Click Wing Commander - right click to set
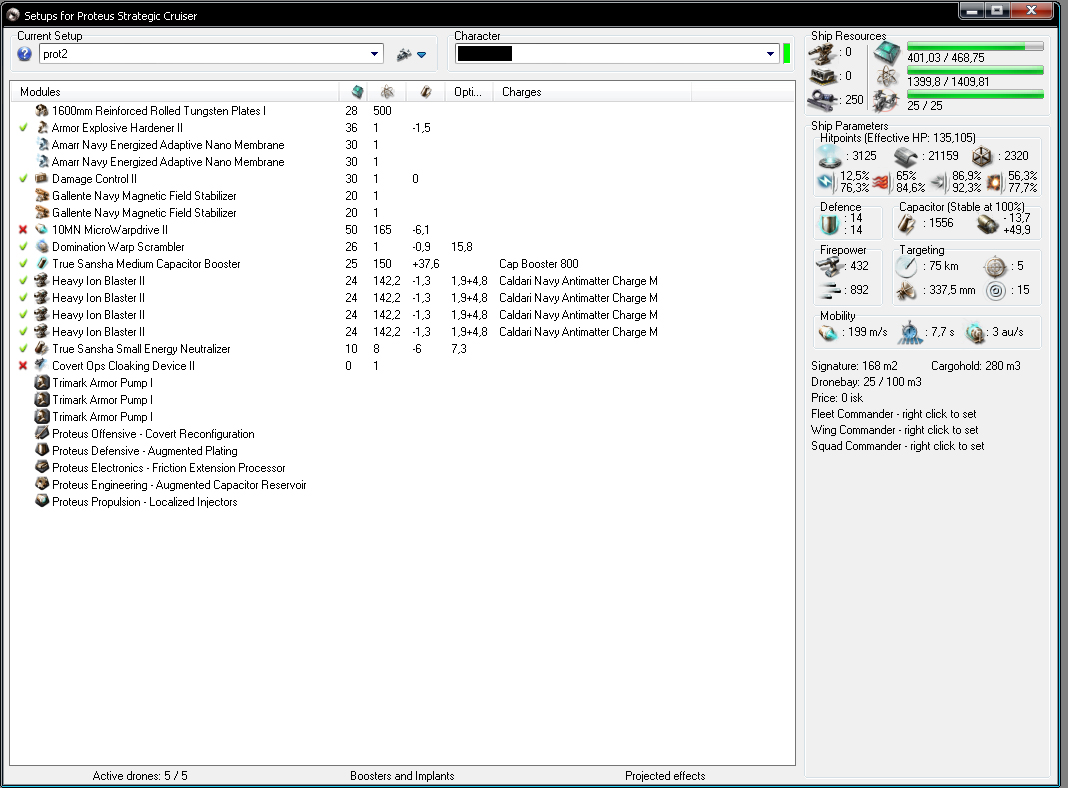Screen dimensions: 1068x788 [895, 430]
